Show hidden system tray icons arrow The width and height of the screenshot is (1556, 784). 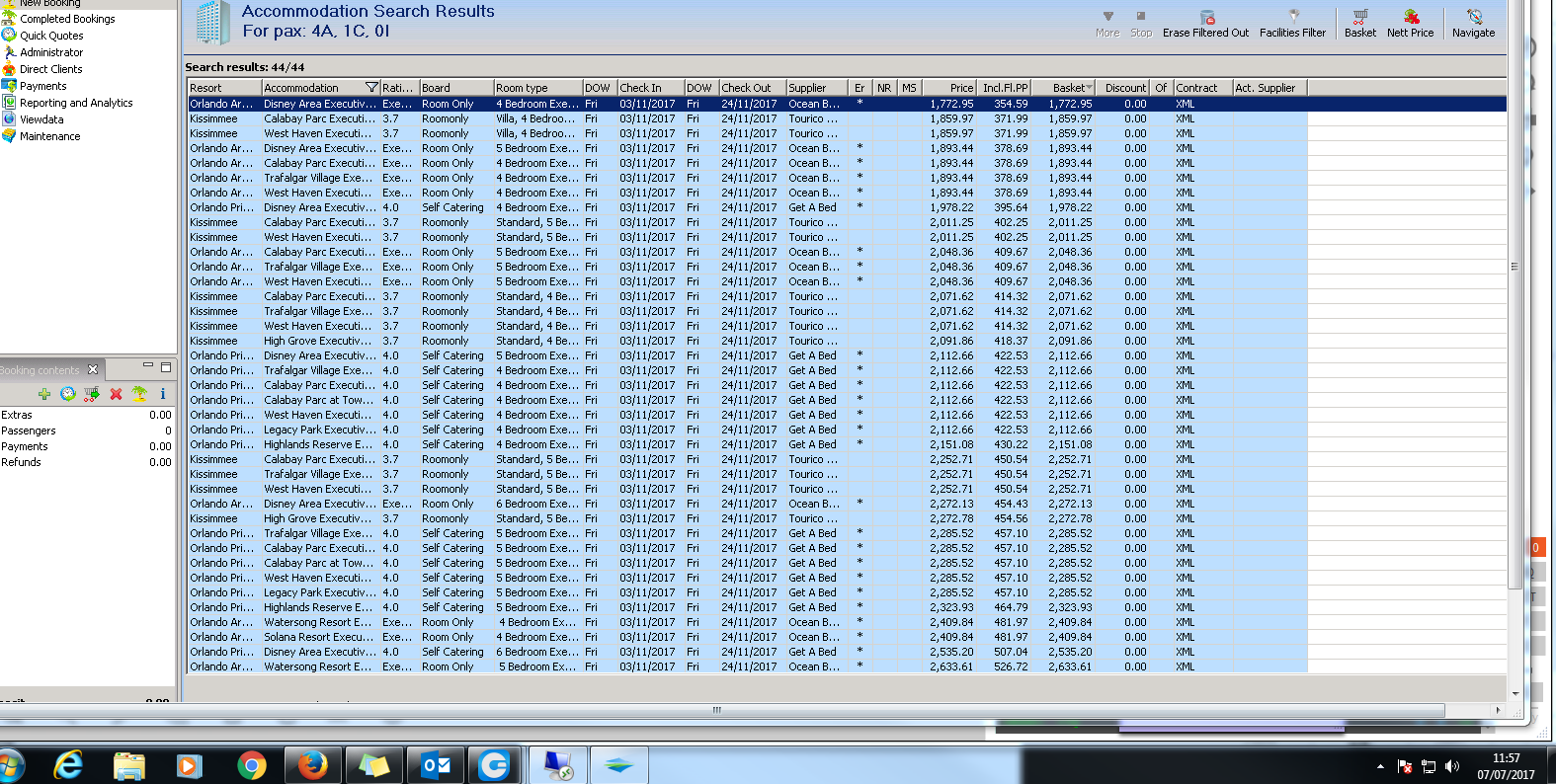point(1380,766)
